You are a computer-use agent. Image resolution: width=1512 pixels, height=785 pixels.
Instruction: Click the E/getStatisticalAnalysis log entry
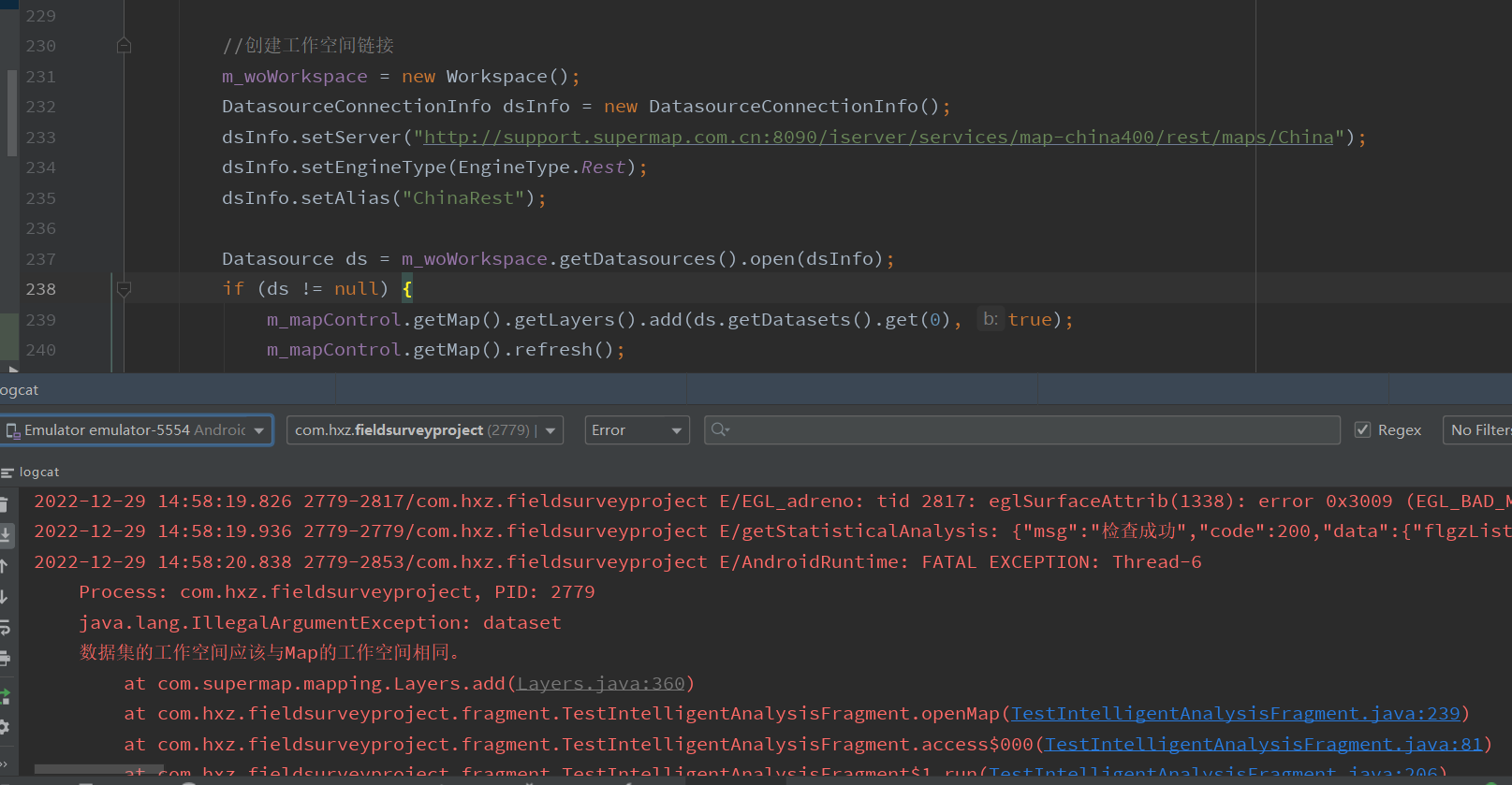[773, 531]
